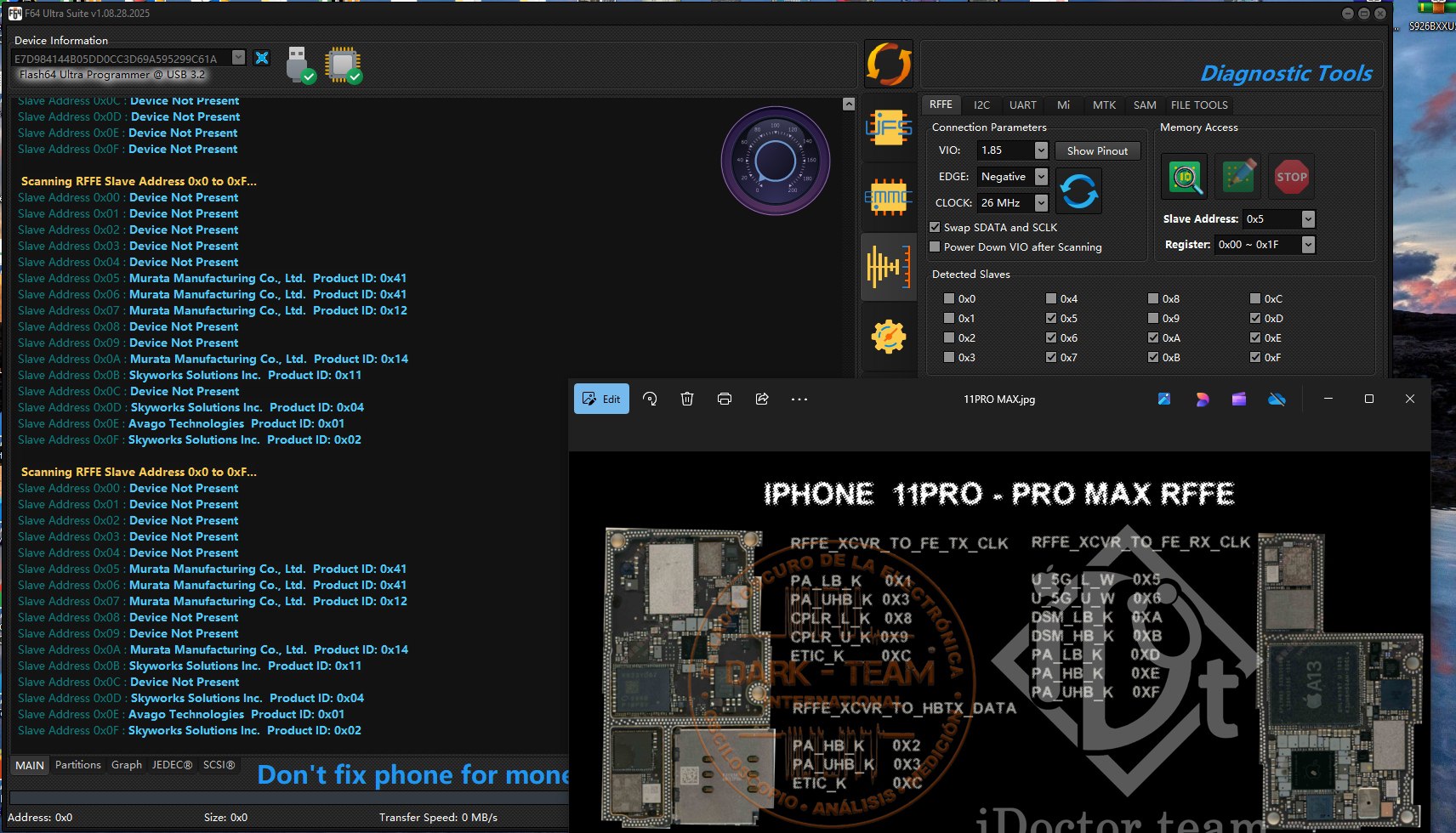Click the red STOP icon
This screenshot has width=1456, height=833.
point(1291,177)
